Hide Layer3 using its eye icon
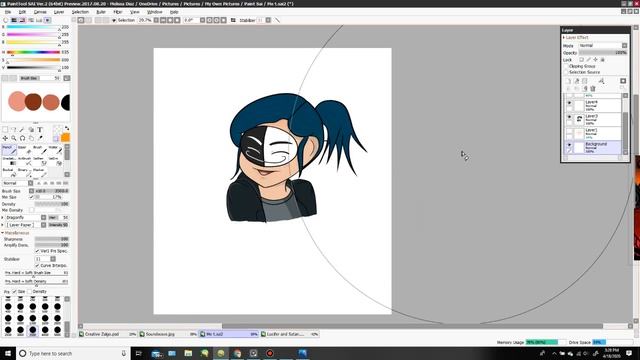The image size is (640, 360). tap(569, 117)
